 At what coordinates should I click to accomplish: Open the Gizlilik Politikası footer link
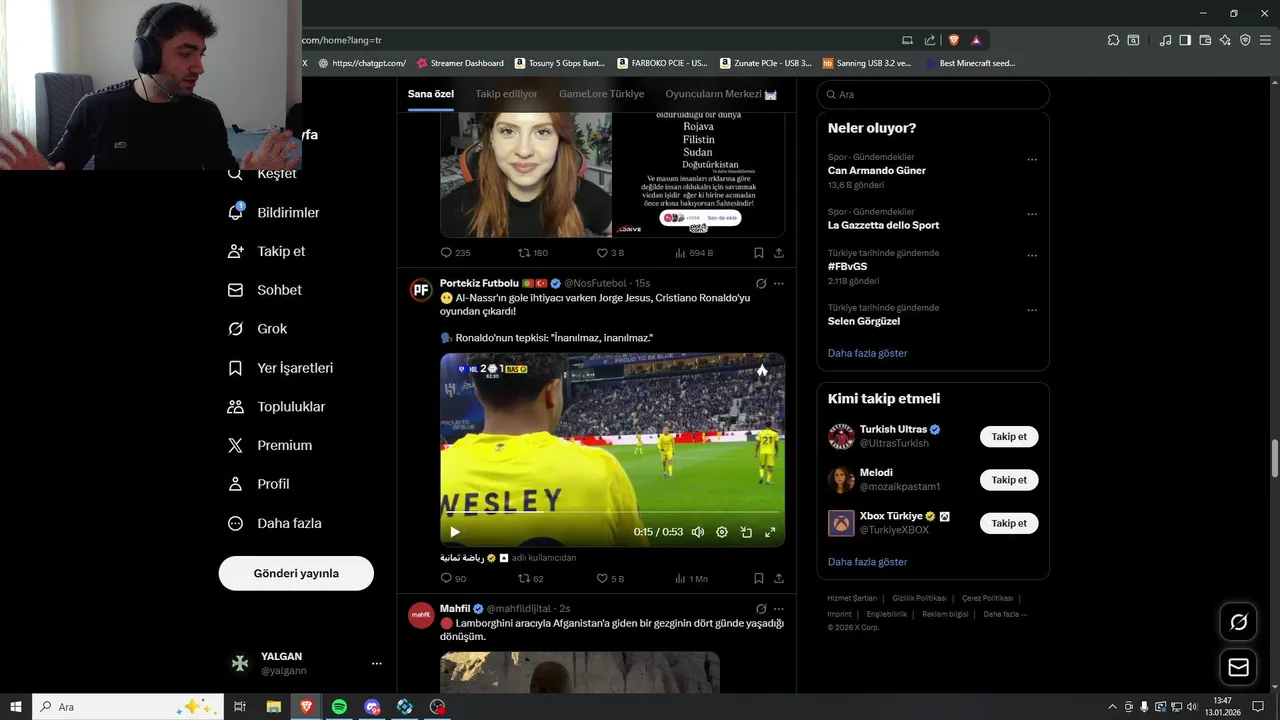919,598
